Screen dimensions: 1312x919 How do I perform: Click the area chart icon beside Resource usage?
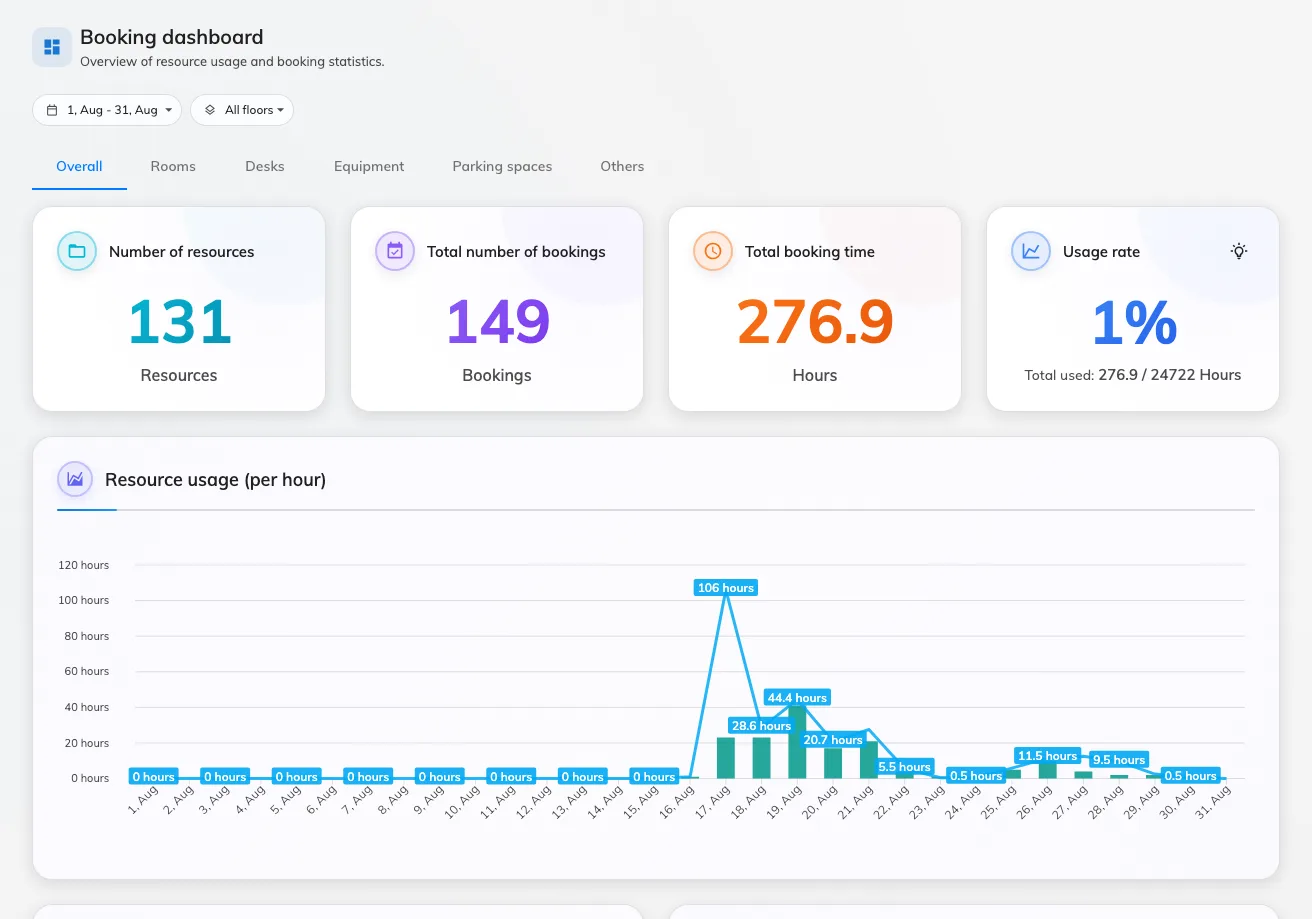75,480
